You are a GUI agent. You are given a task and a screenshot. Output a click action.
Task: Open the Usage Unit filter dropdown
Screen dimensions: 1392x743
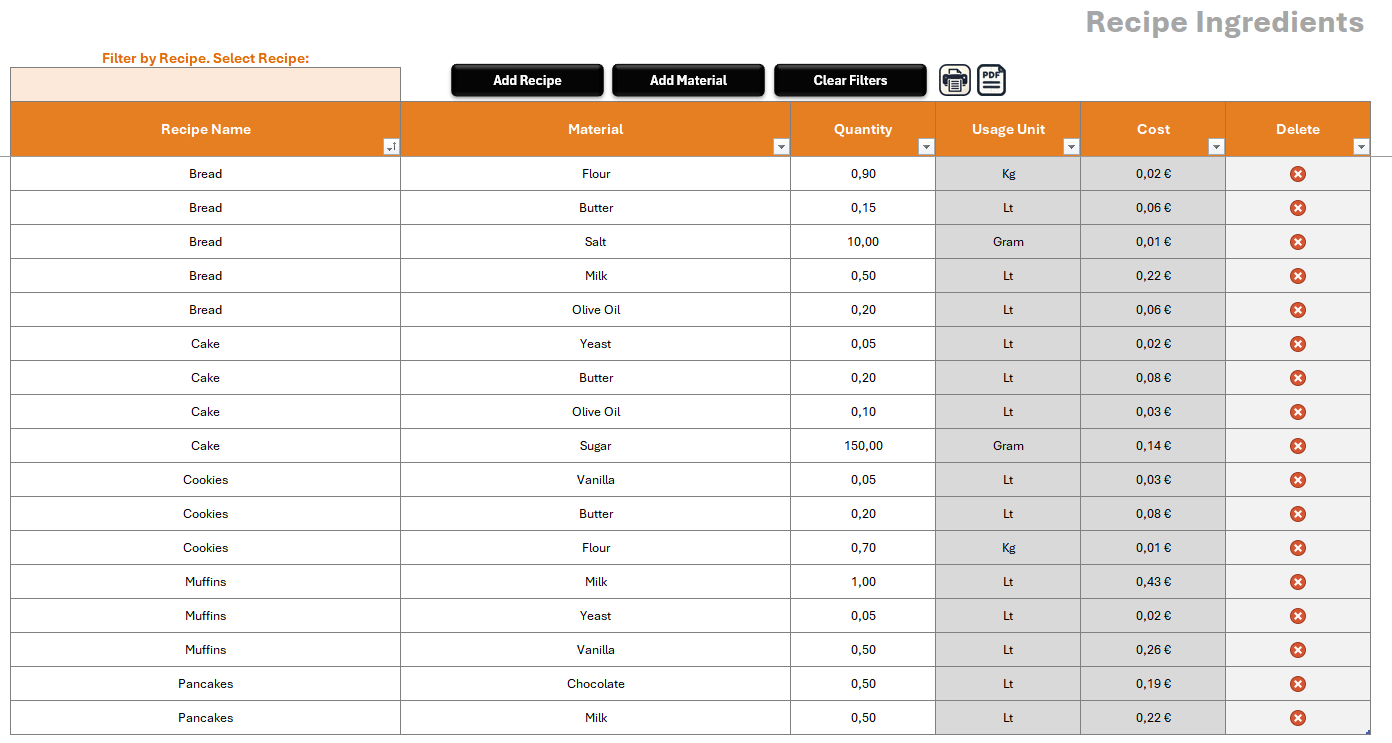click(1071, 146)
